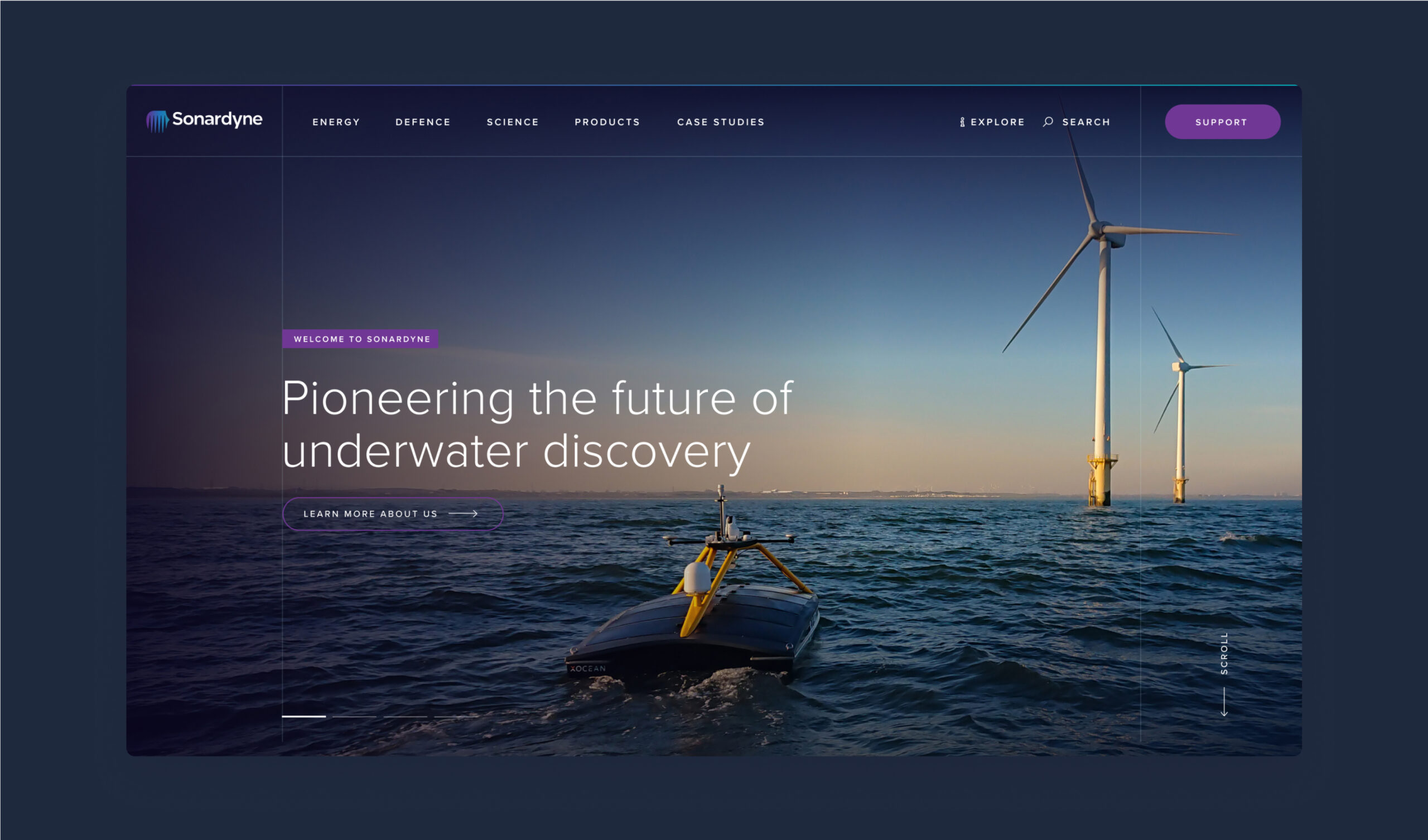
Task: Select the first carousel slide indicator
Action: (304, 716)
